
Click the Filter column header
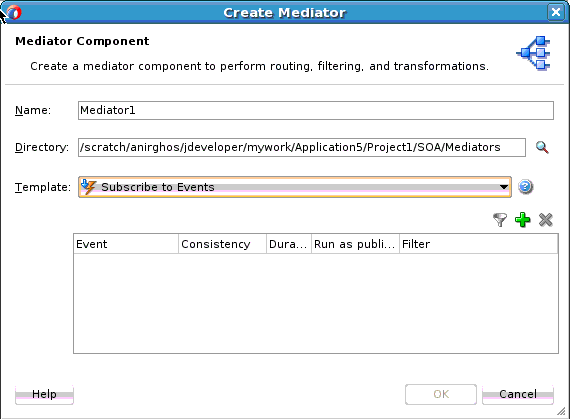(x=479, y=244)
